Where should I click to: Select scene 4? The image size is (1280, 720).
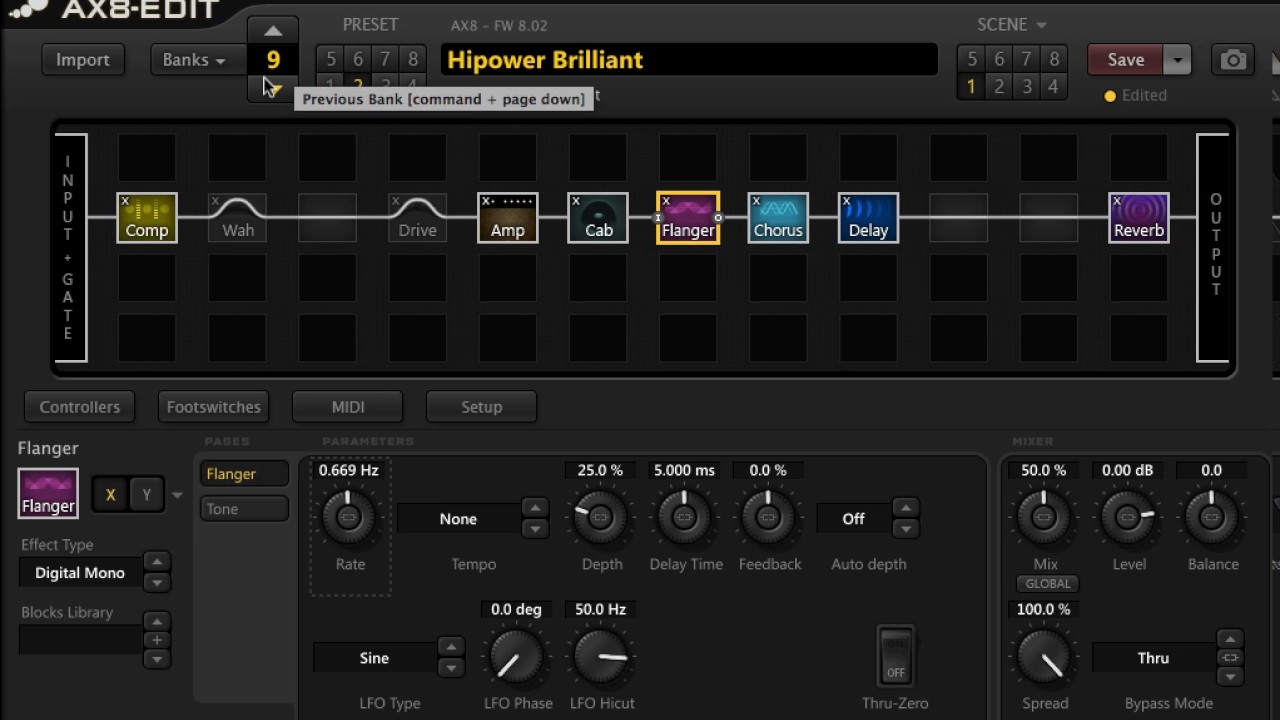point(1053,87)
